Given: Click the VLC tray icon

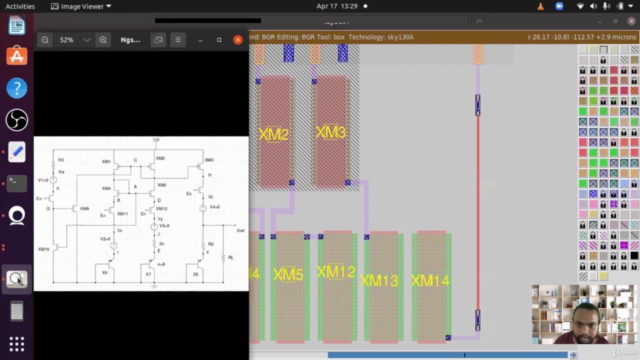Looking at the screenshot, I should [540, 6].
